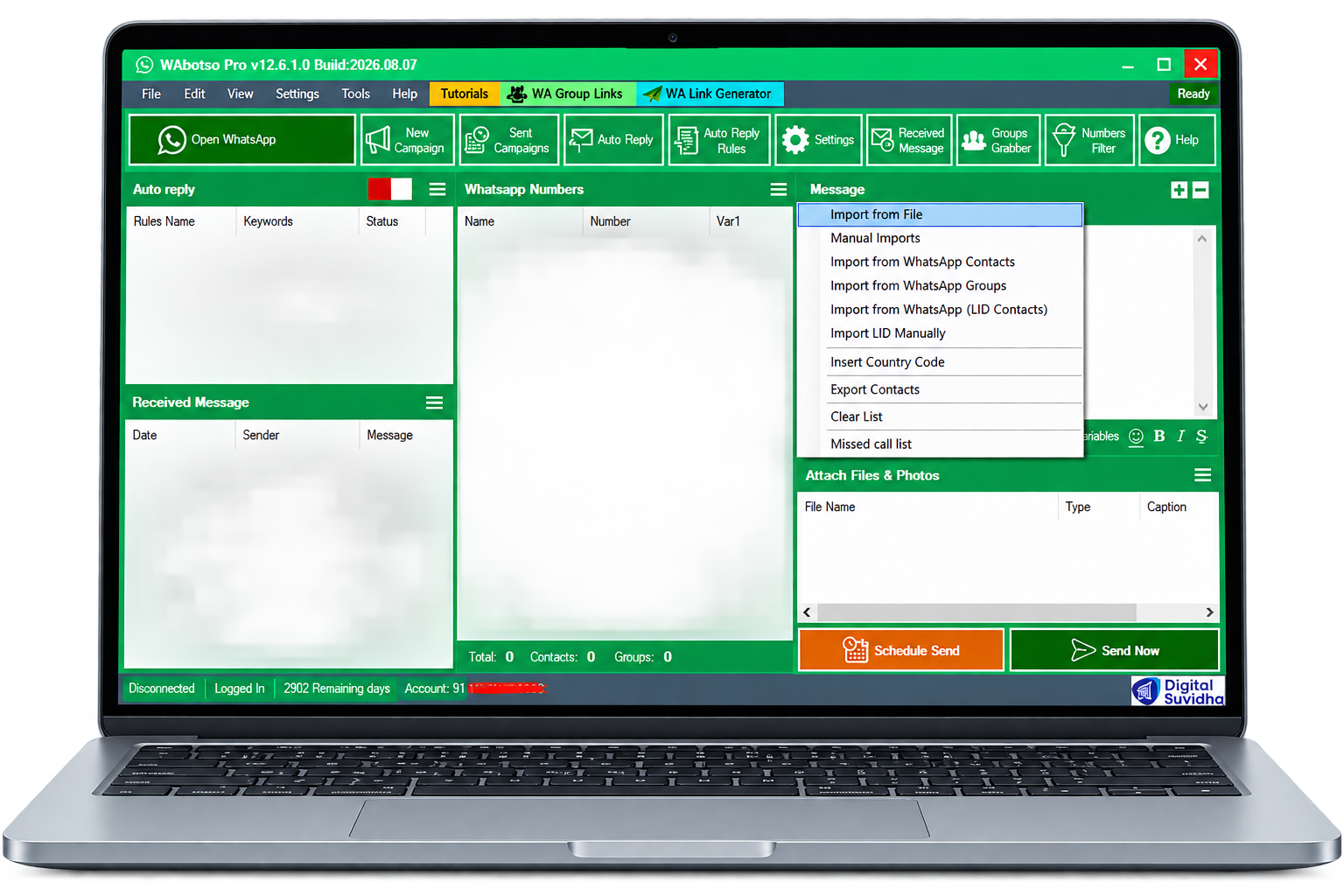
Task: Click the Status column header
Action: 392,221
